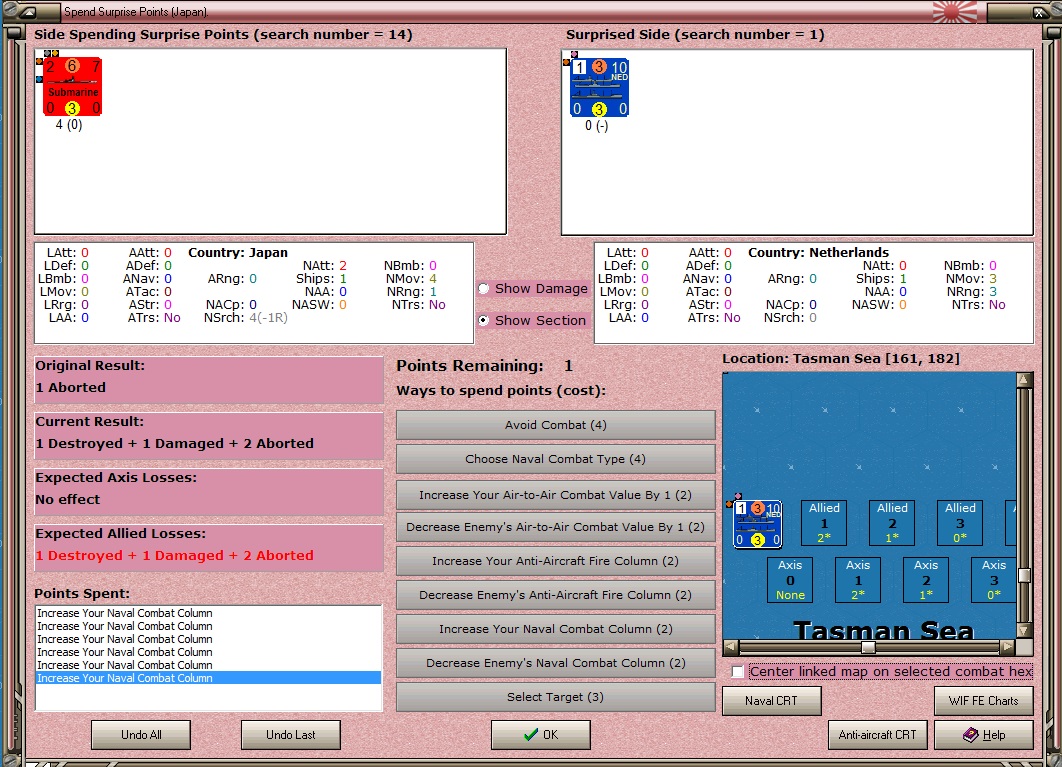Click Axis 3 sea box

pos(994,580)
